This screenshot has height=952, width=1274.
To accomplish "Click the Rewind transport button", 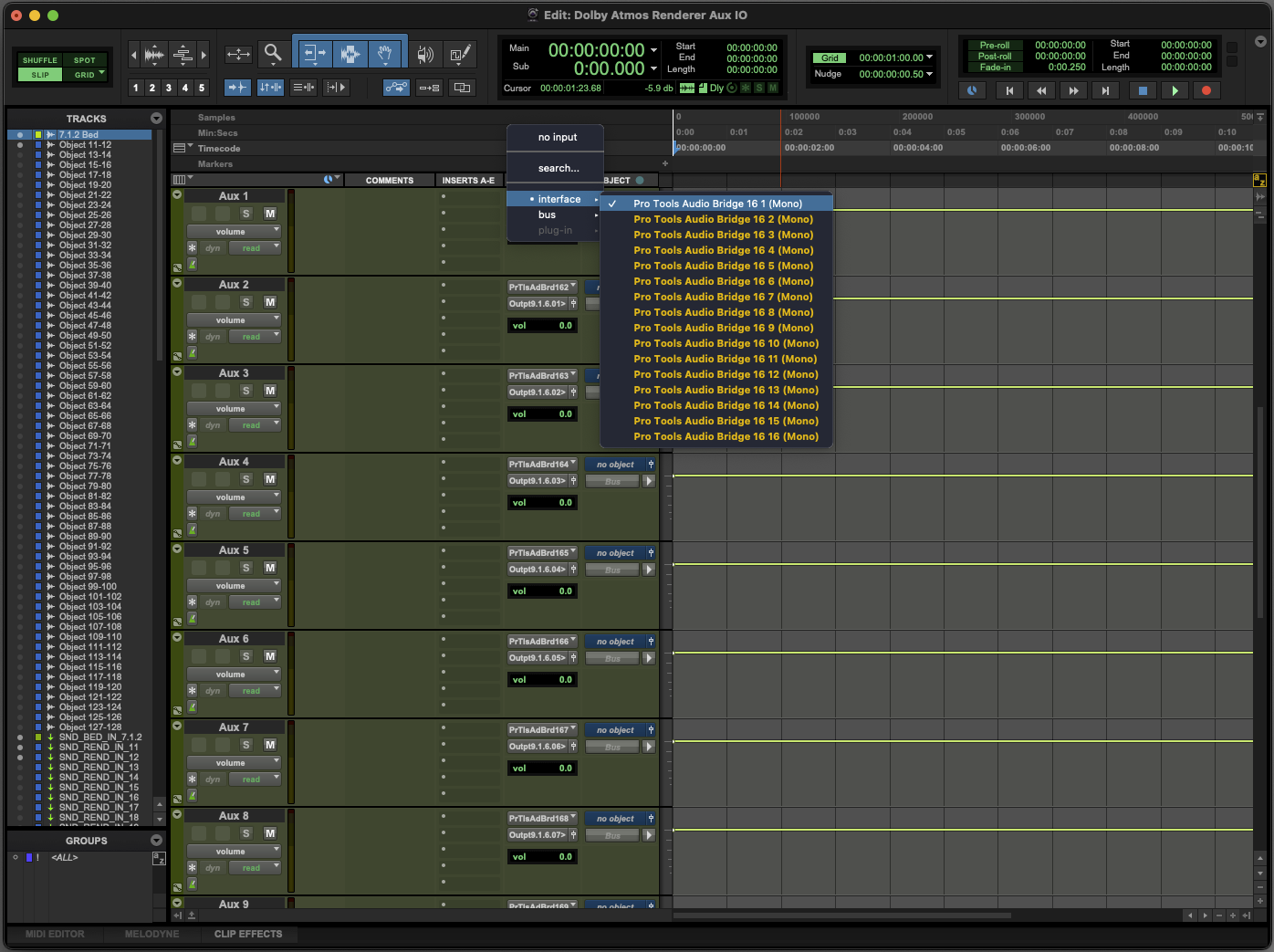I will [1041, 90].
